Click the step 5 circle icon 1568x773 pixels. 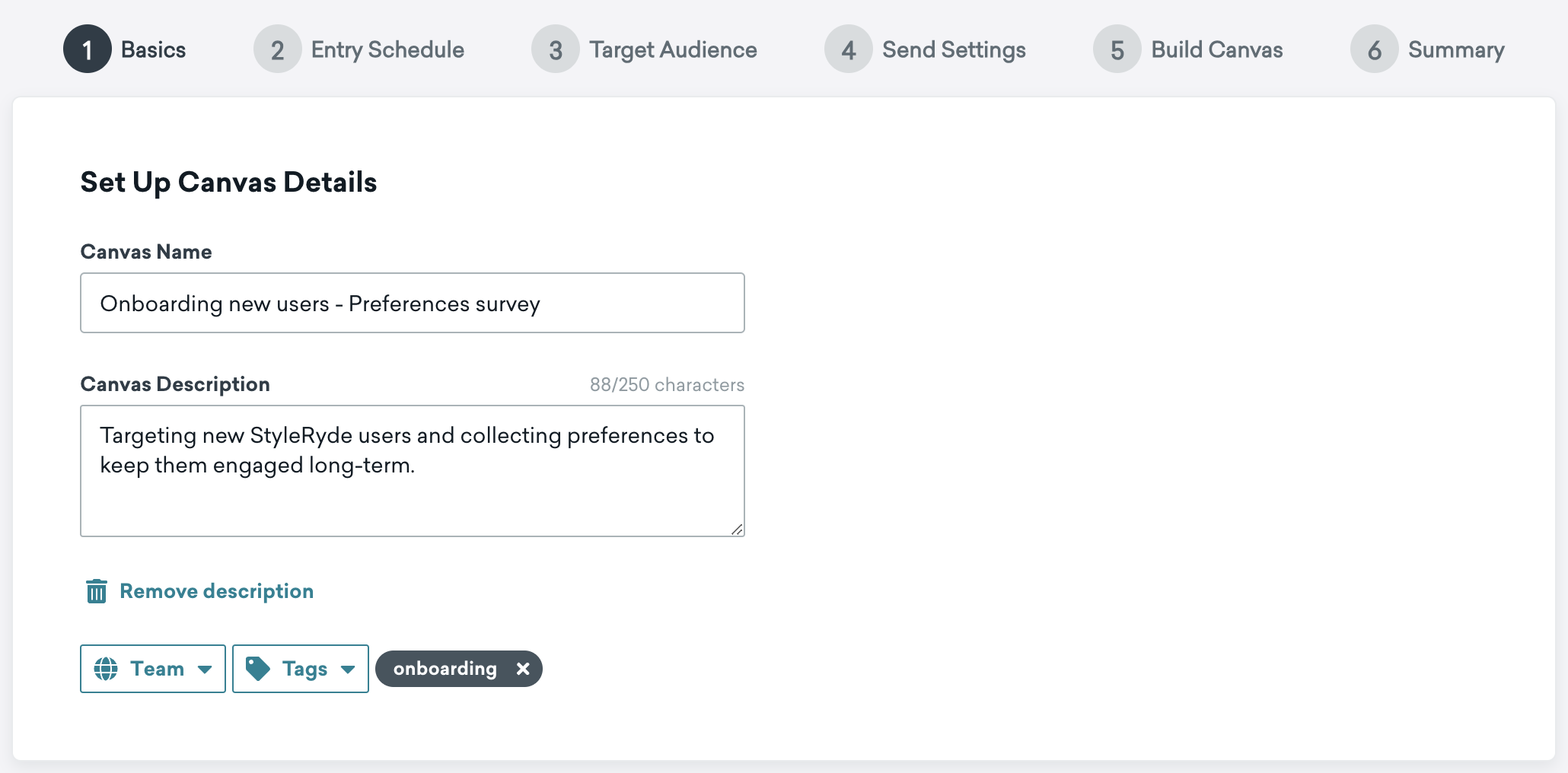(x=1117, y=49)
